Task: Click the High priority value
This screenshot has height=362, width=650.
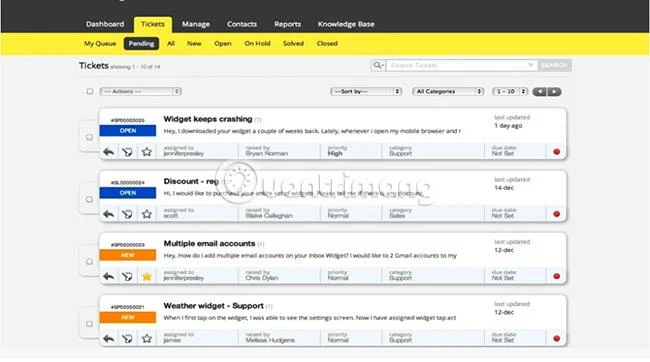Action: (x=335, y=153)
